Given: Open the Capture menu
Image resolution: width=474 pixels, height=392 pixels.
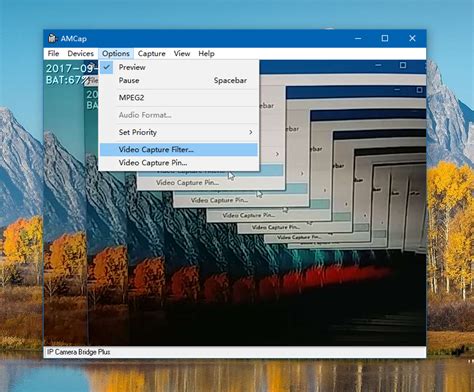Looking at the screenshot, I should pyautogui.click(x=152, y=54).
